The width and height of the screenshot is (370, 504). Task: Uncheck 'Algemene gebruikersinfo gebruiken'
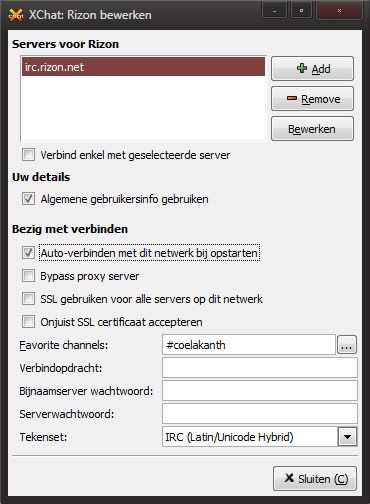[x=28, y=199]
